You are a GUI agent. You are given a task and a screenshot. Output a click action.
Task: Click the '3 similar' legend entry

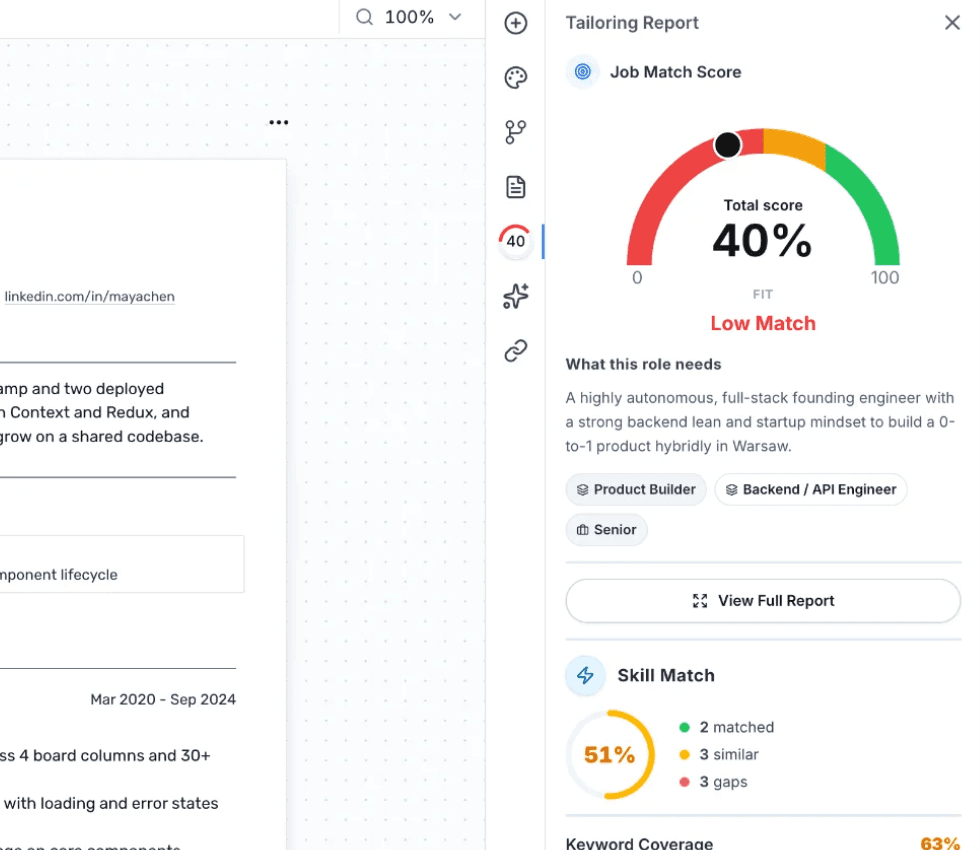point(719,754)
